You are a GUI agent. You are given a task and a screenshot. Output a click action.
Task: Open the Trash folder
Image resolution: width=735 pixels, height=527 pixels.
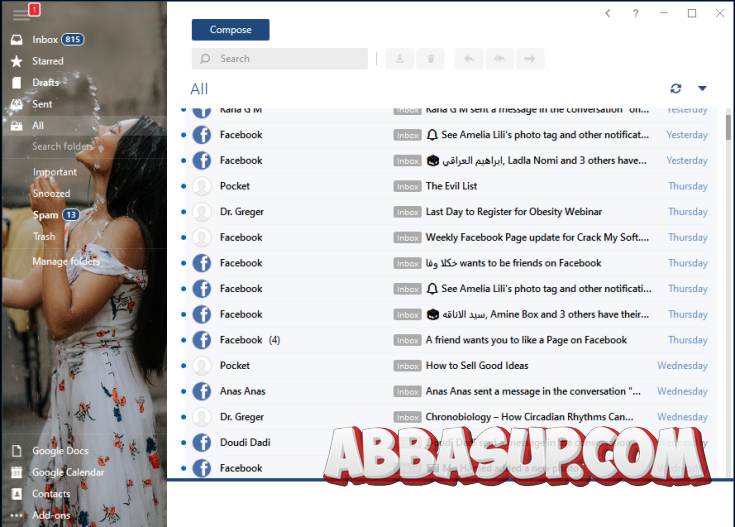point(44,236)
